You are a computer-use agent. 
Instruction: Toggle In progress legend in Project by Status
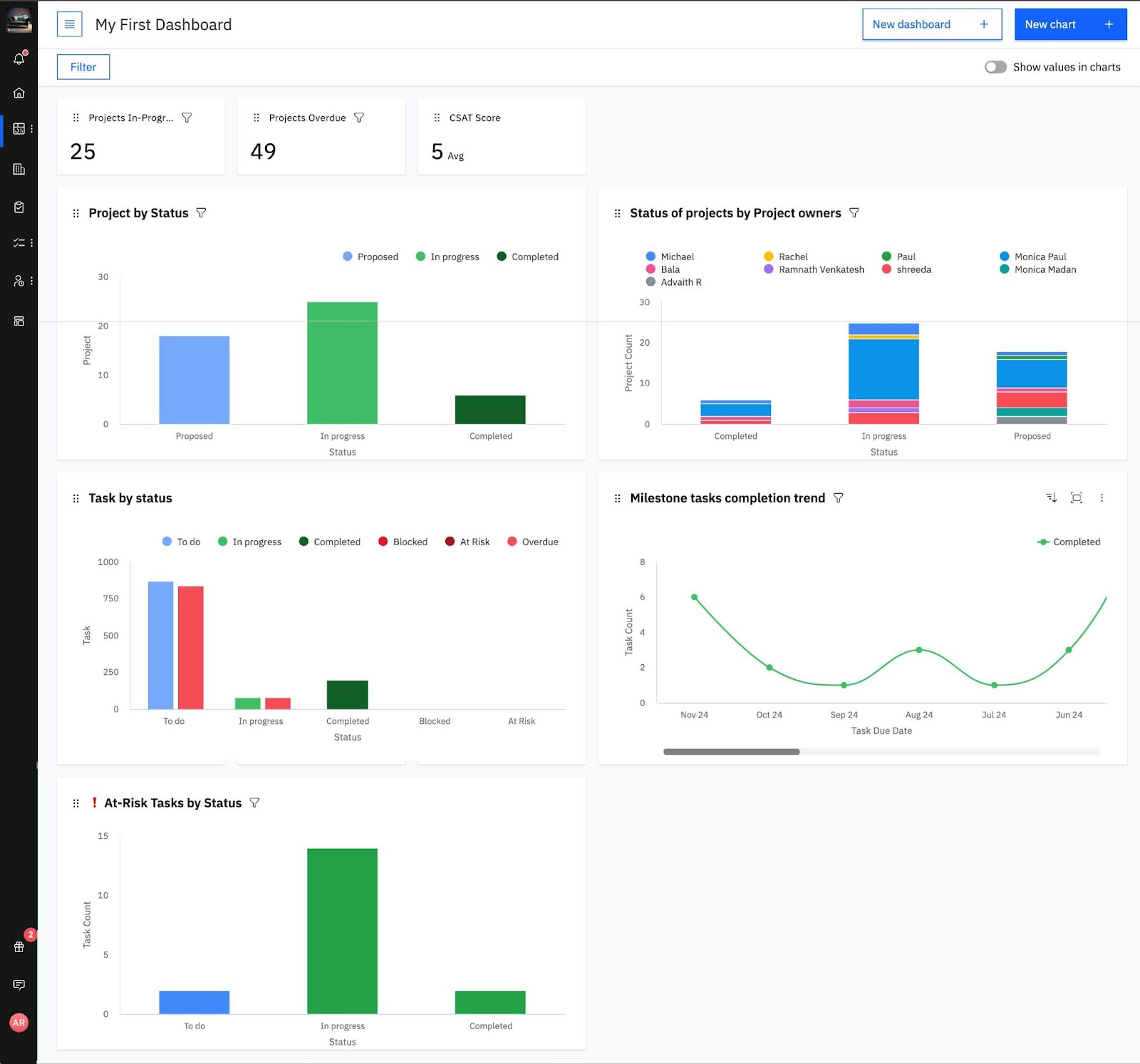click(x=447, y=257)
